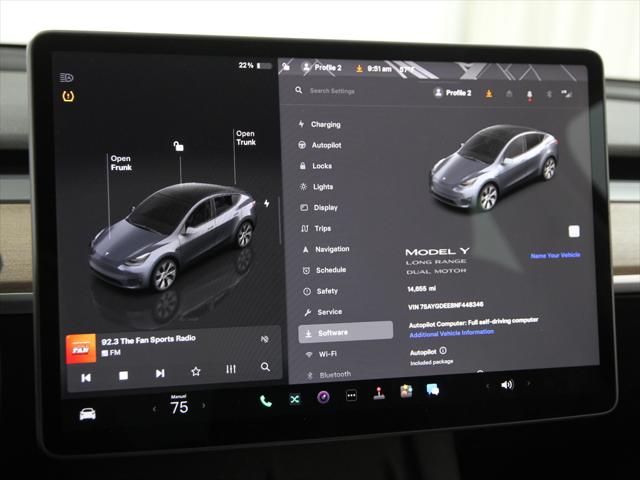
Task: Tap the dashcam microphone icon with red dot
Action: point(529,95)
